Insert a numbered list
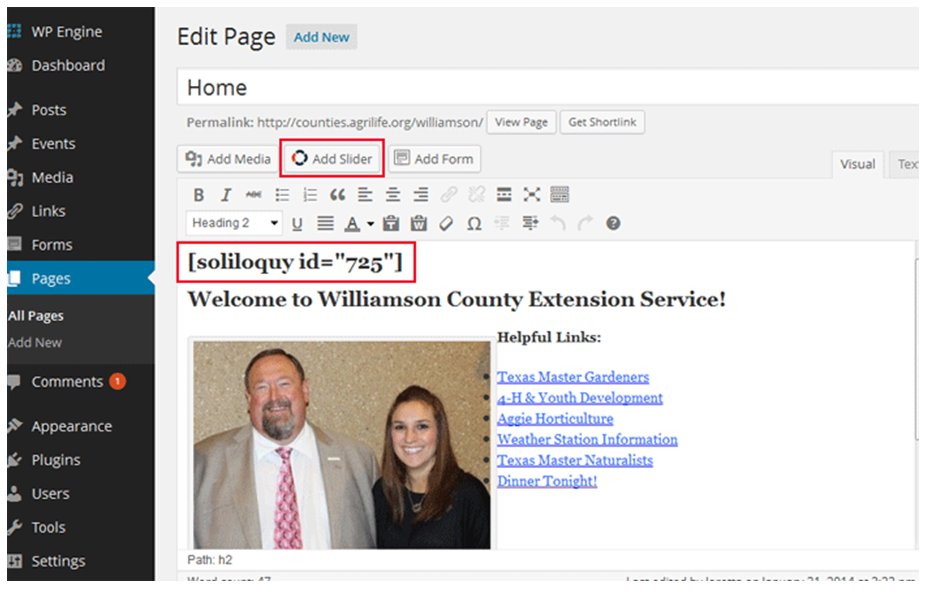930x599 pixels. (310, 195)
